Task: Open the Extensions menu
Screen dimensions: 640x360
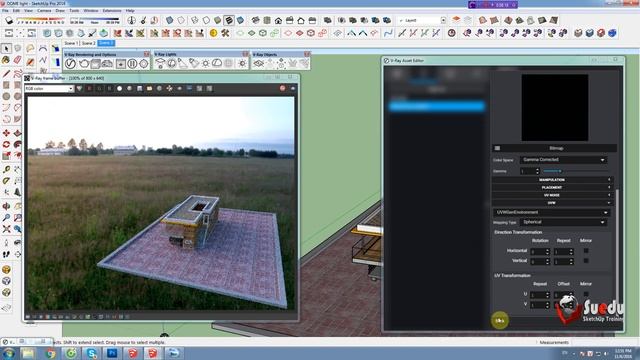Action: tap(111, 11)
